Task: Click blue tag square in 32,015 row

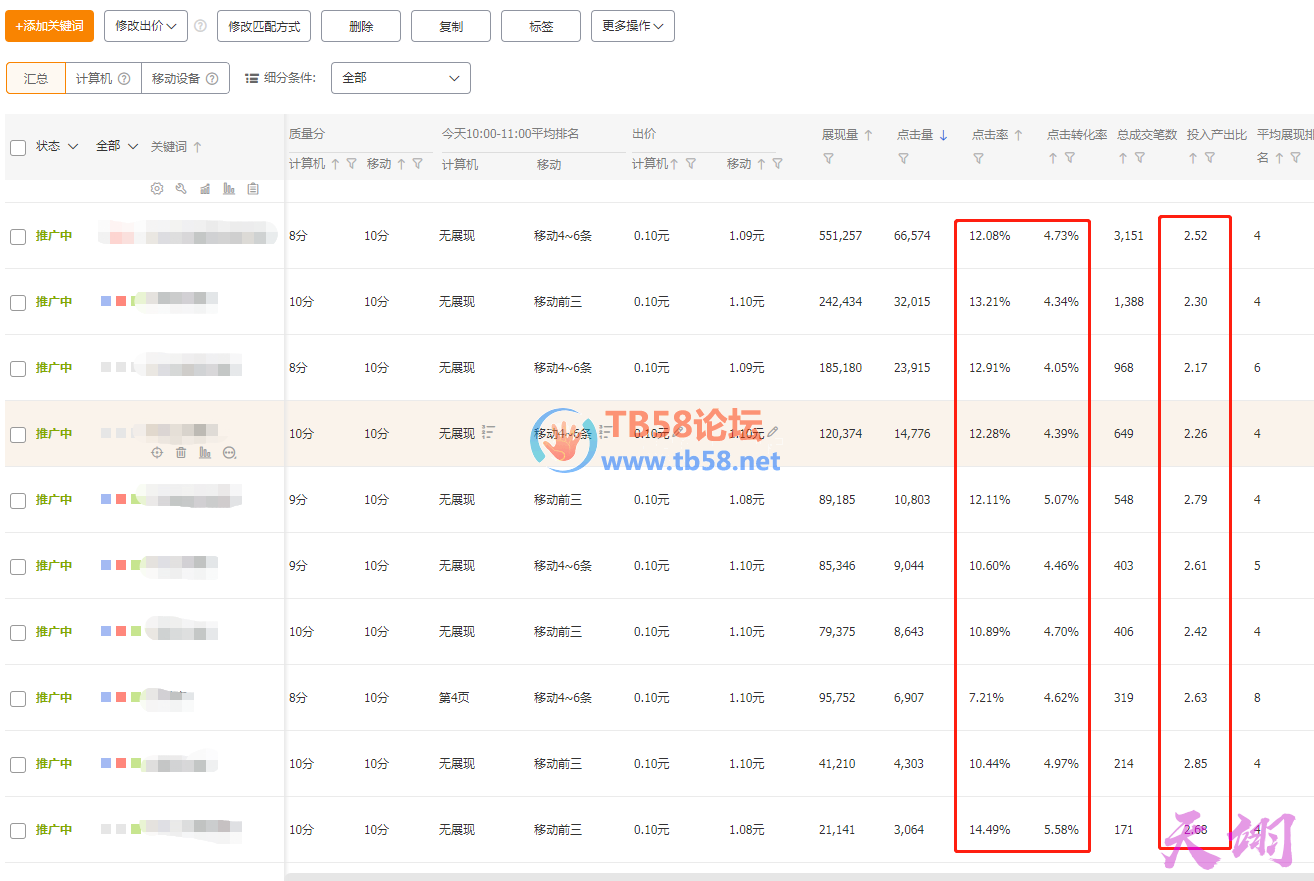Action: point(106,300)
